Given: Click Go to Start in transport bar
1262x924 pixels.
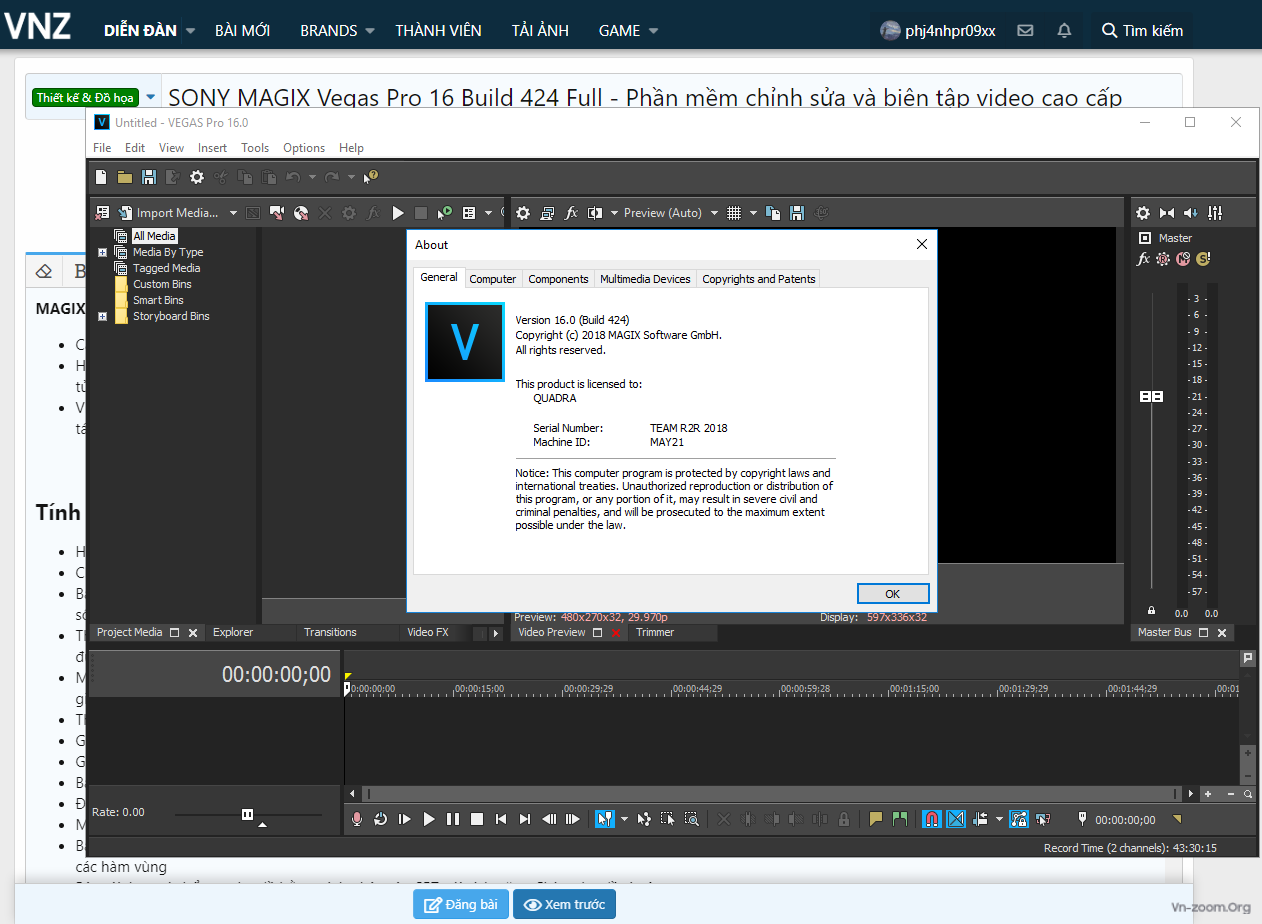Looking at the screenshot, I should pyautogui.click(x=501, y=819).
